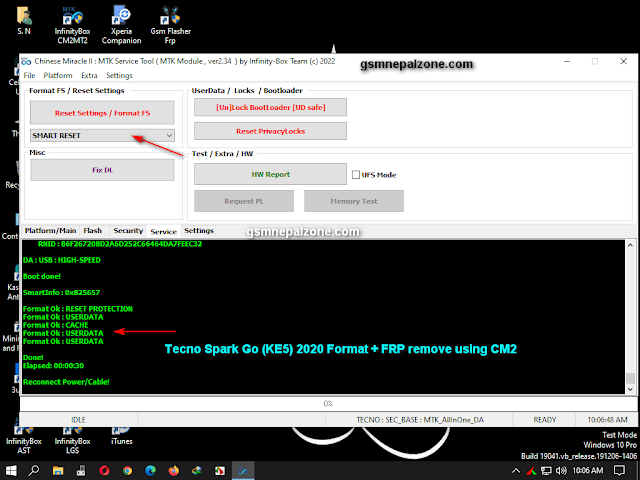This screenshot has height=480, width=640.
Task: Click the READY status bar entry
Action: click(x=544, y=420)
